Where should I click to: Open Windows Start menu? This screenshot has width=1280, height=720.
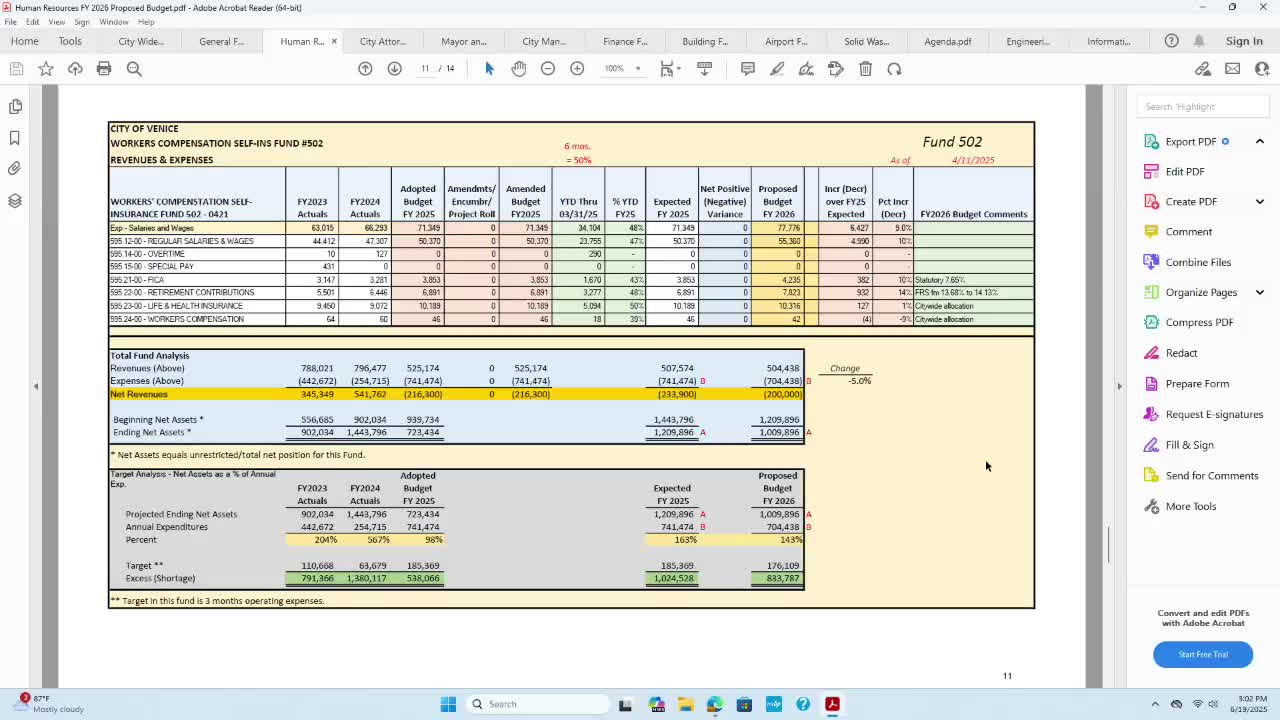point(448,704)
